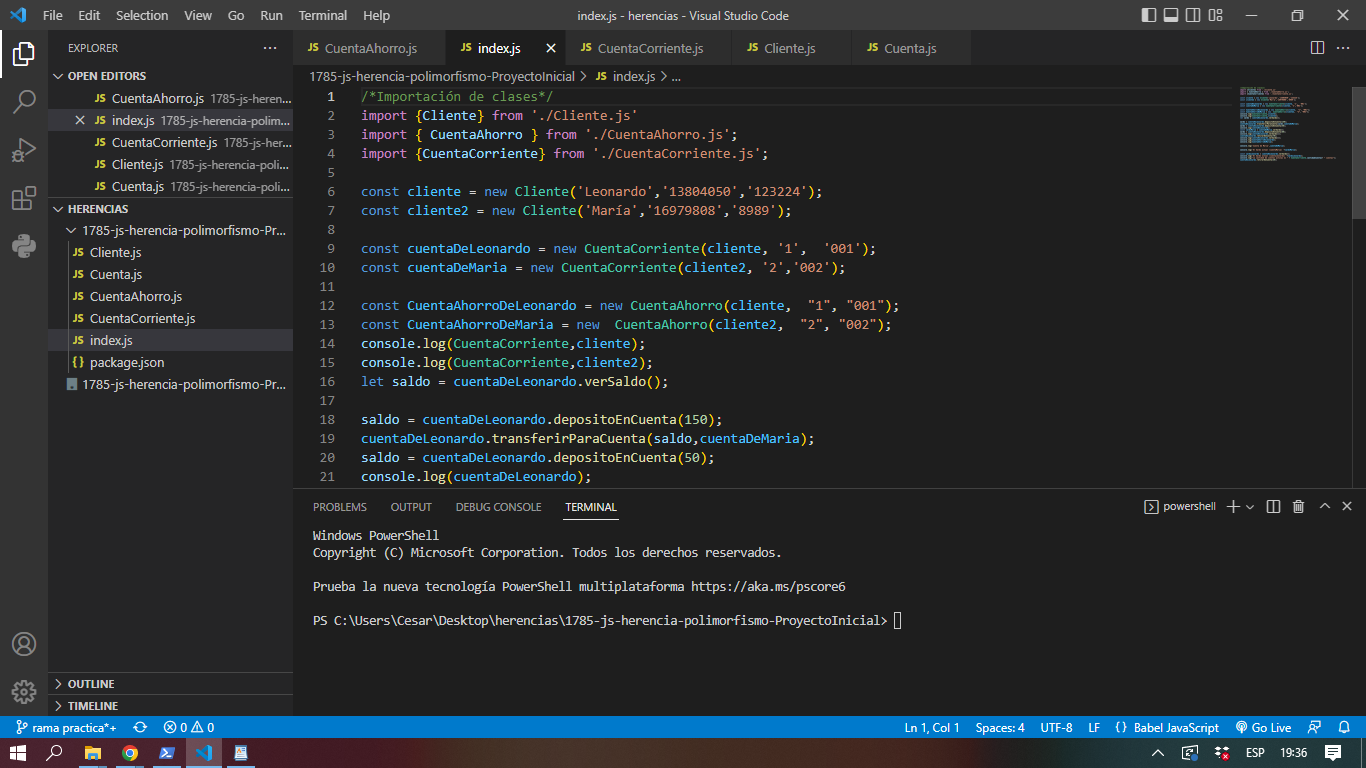Viewport: 1366px width, 768px height.
Task: Open Chrome from the taskbar
Action: 130,753
